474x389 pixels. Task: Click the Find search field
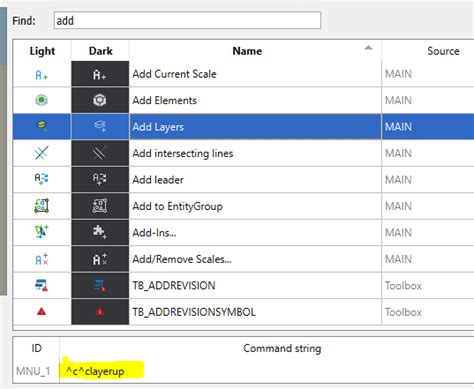pyautogui.click(x=187, y=20)
